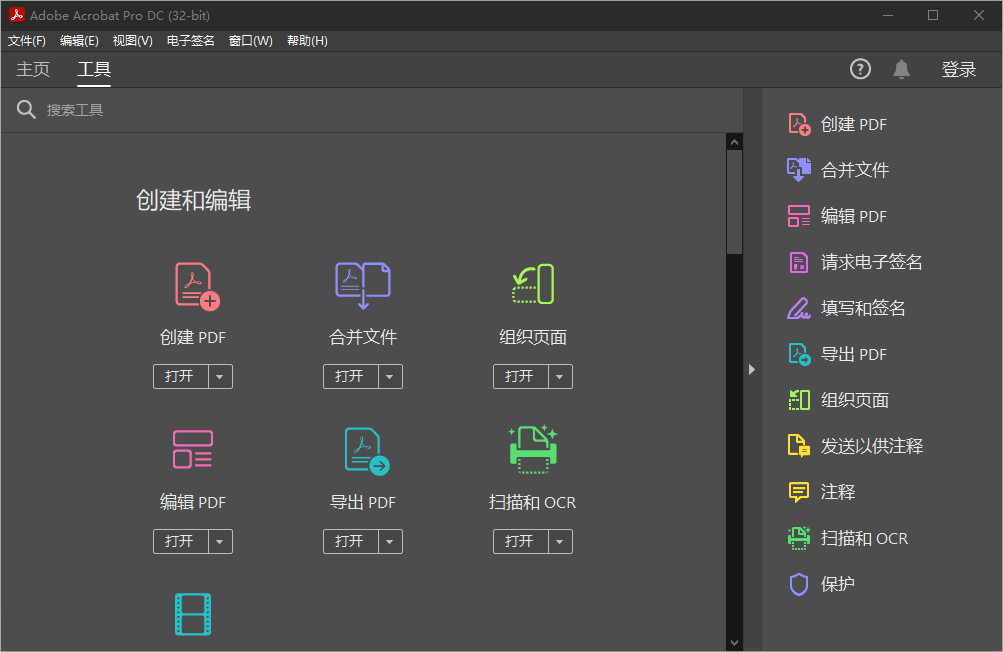Click the 登录 sign-in button
The image size is (1003, 652).
pyautogui.click(x=958, y=69)
